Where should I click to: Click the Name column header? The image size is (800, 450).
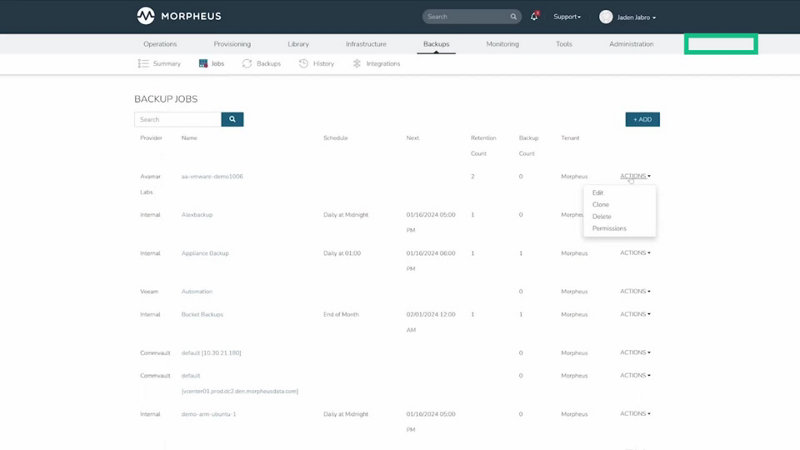click(x=189, y=138)
